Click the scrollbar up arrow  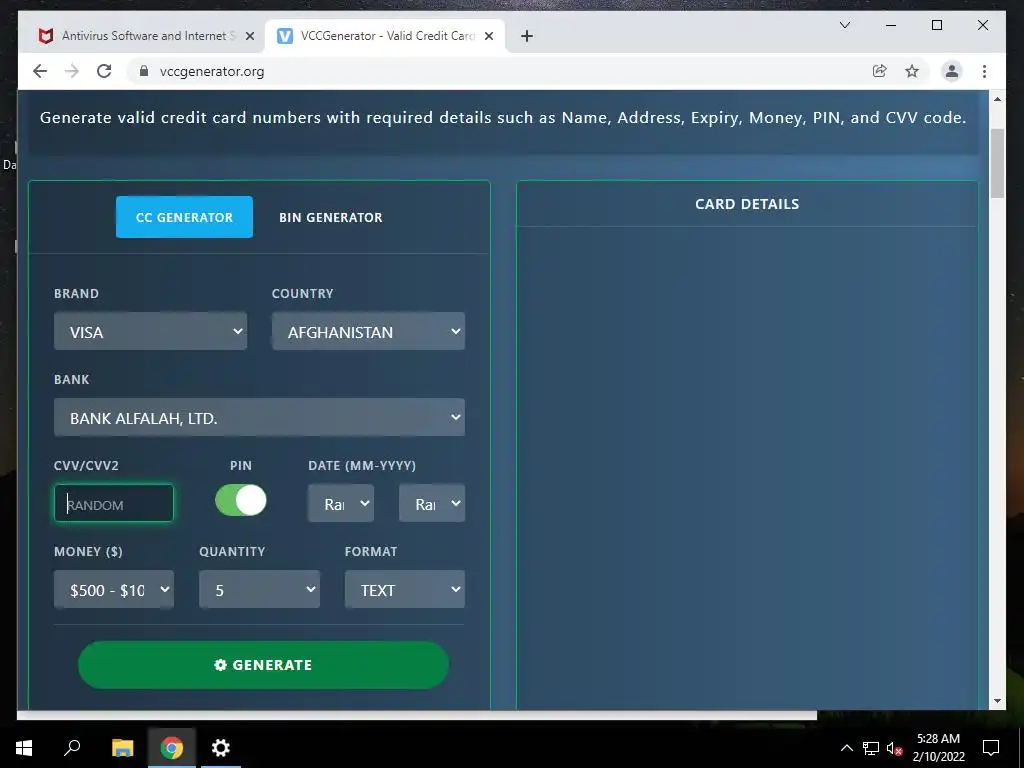coord(997,99)
